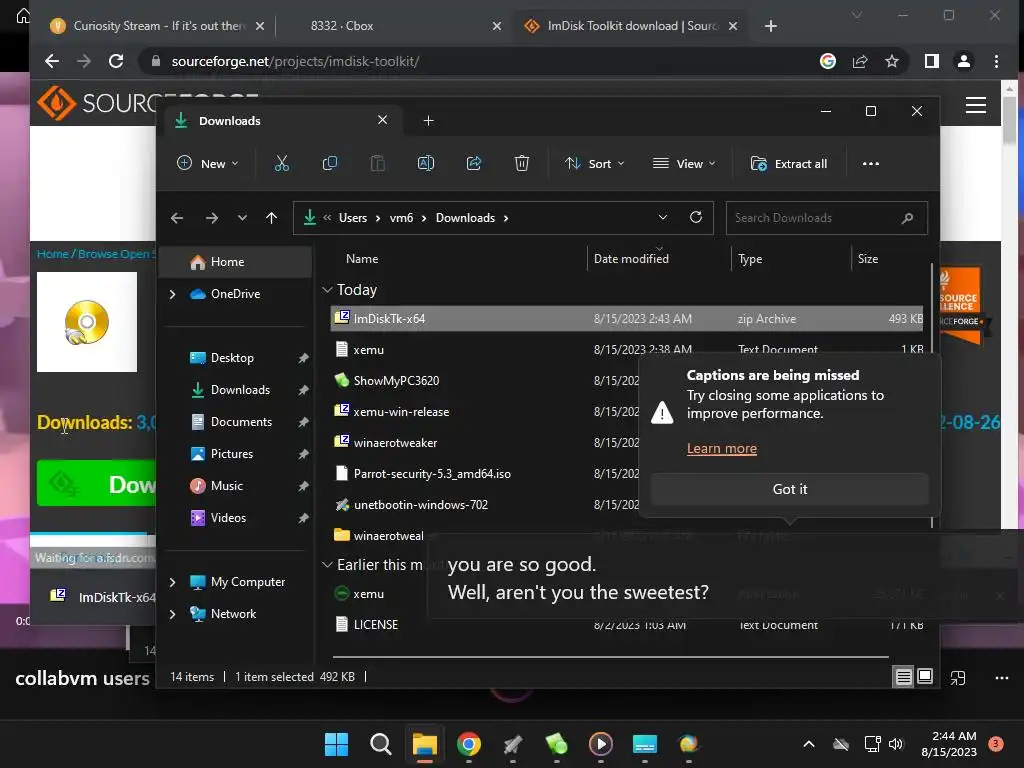Click the Users breadcrumb in address bar

pos(353,218)
